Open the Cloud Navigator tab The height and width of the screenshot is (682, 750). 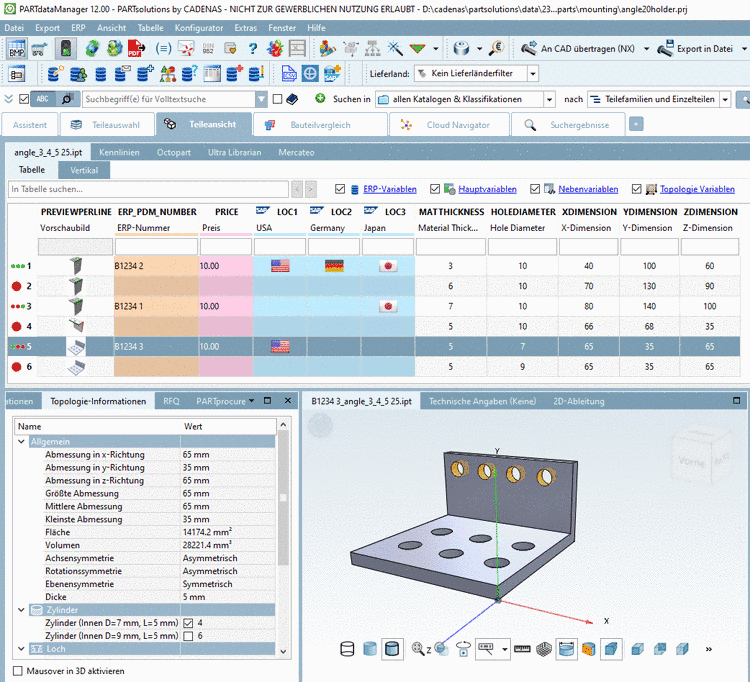[450, 125]
